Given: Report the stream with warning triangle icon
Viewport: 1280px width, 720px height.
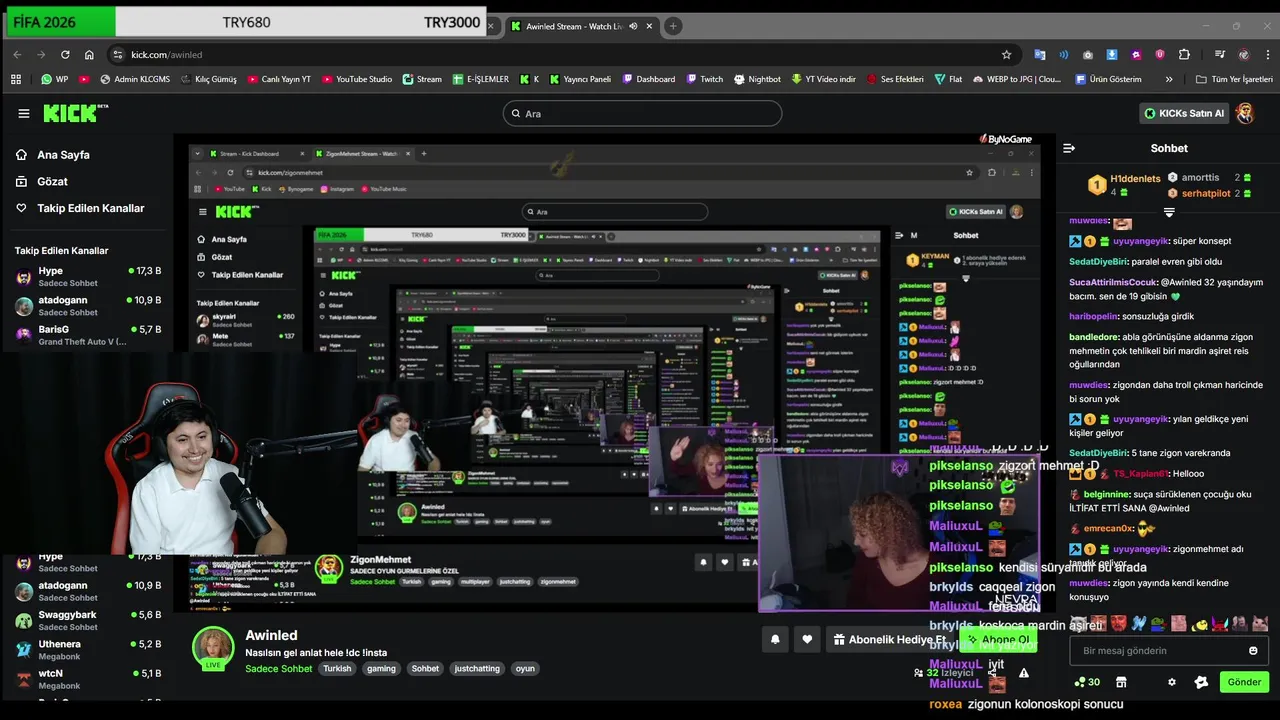Looking at the screenshot, I should pos(1023,673).
